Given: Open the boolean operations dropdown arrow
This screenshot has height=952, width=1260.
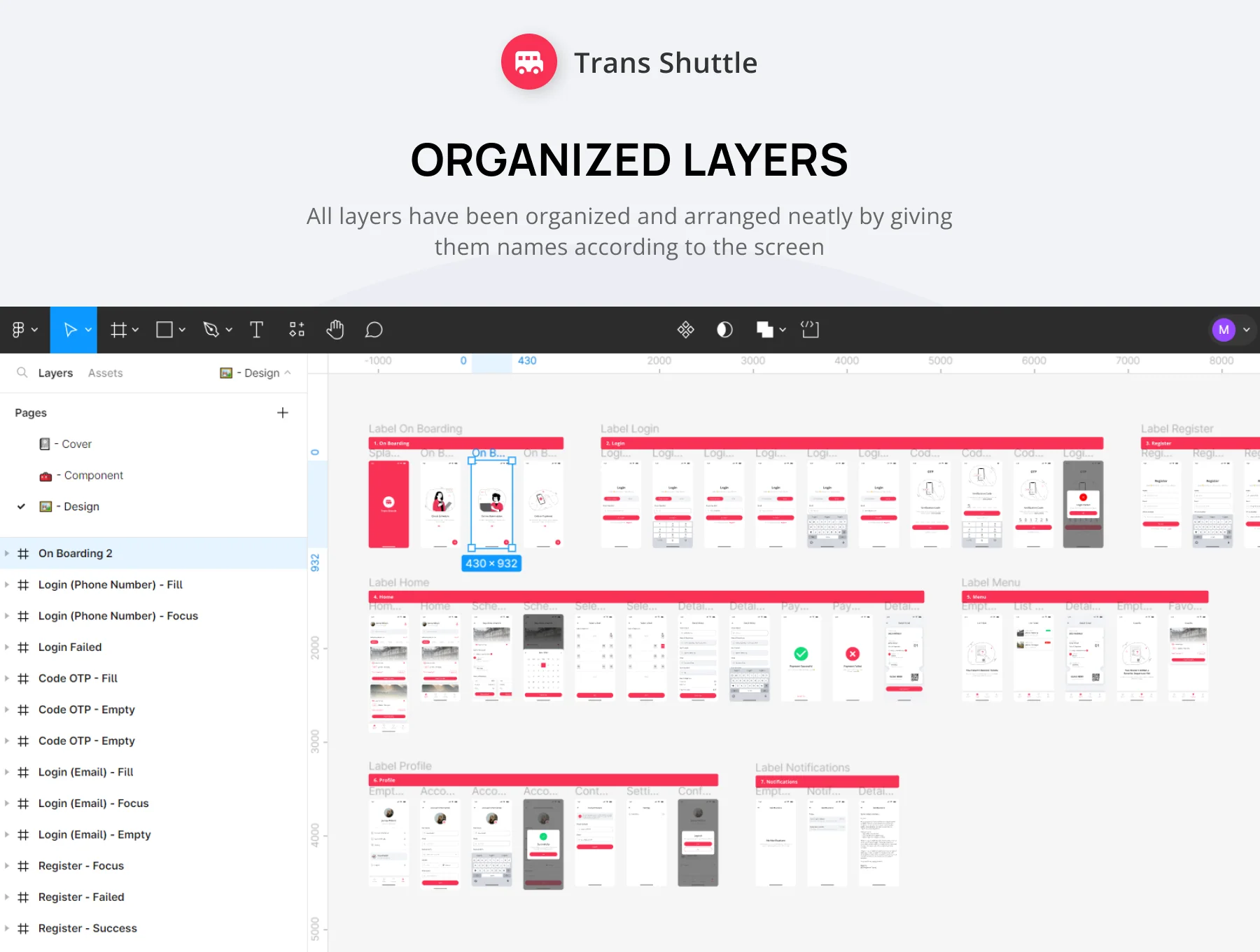Looking at the screenshot, I should 783,330.
